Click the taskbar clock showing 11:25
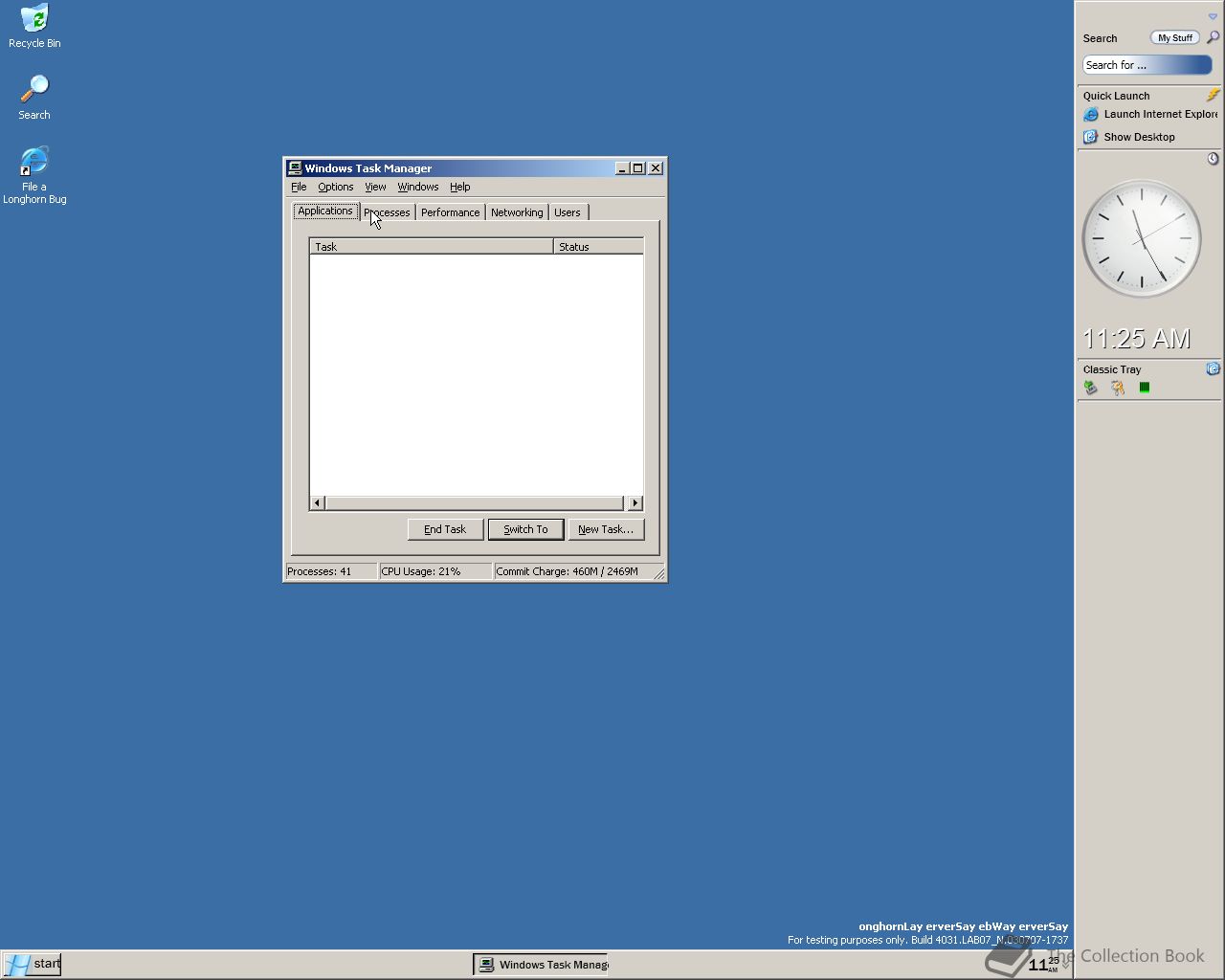The width and height of the screenshot is (1225, 980). pyautogui.click(x=1043, y=965)
